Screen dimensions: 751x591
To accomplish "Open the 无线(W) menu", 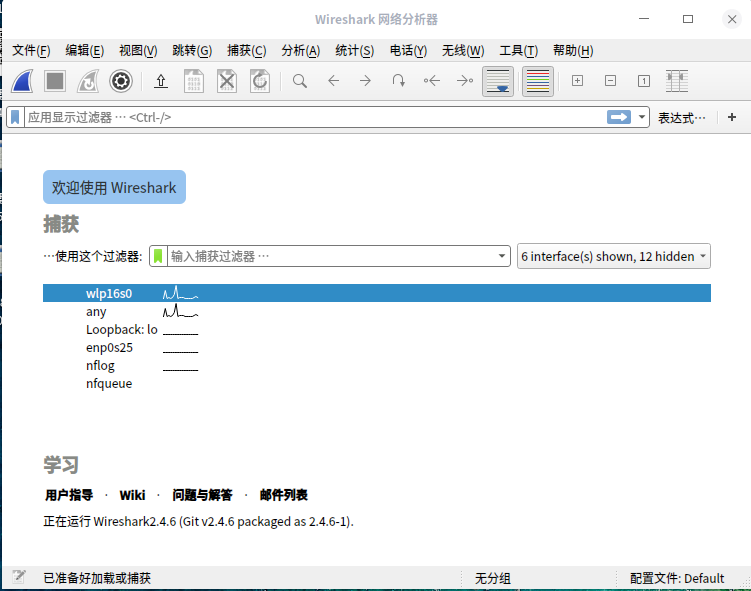I will [463, 51].
